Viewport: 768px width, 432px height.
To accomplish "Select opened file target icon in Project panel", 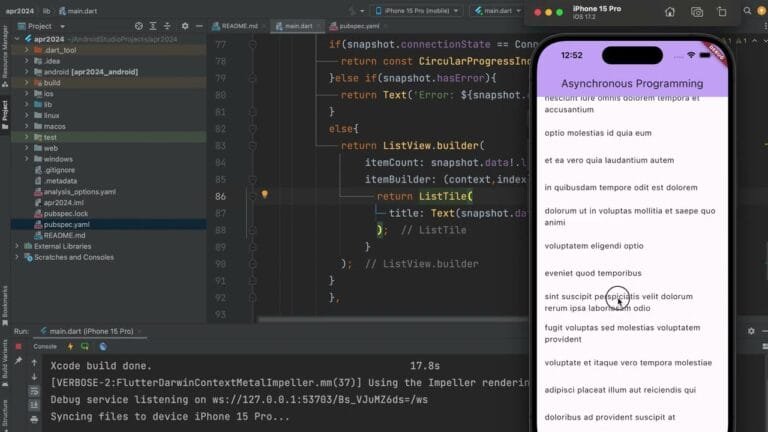I will point(139,26).
